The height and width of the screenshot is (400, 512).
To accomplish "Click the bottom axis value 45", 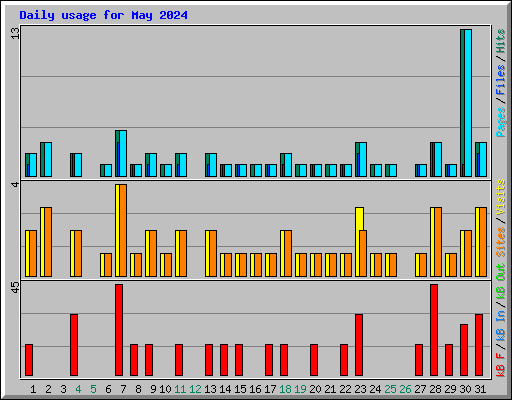I will click(x=15, y=287).
